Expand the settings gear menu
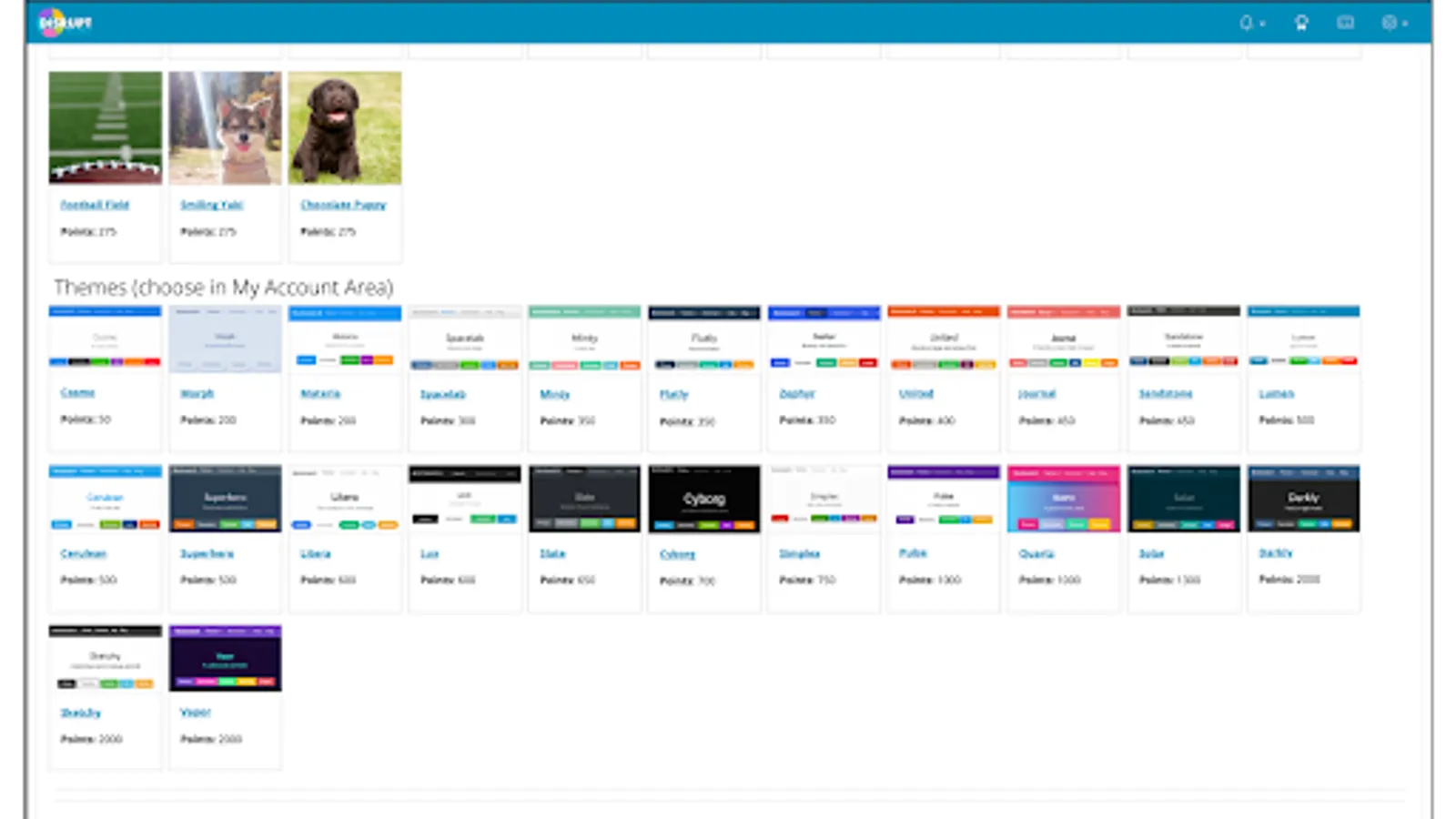Image resolution: width=1456 pixels, height=819 pixels. [1394, 23]
